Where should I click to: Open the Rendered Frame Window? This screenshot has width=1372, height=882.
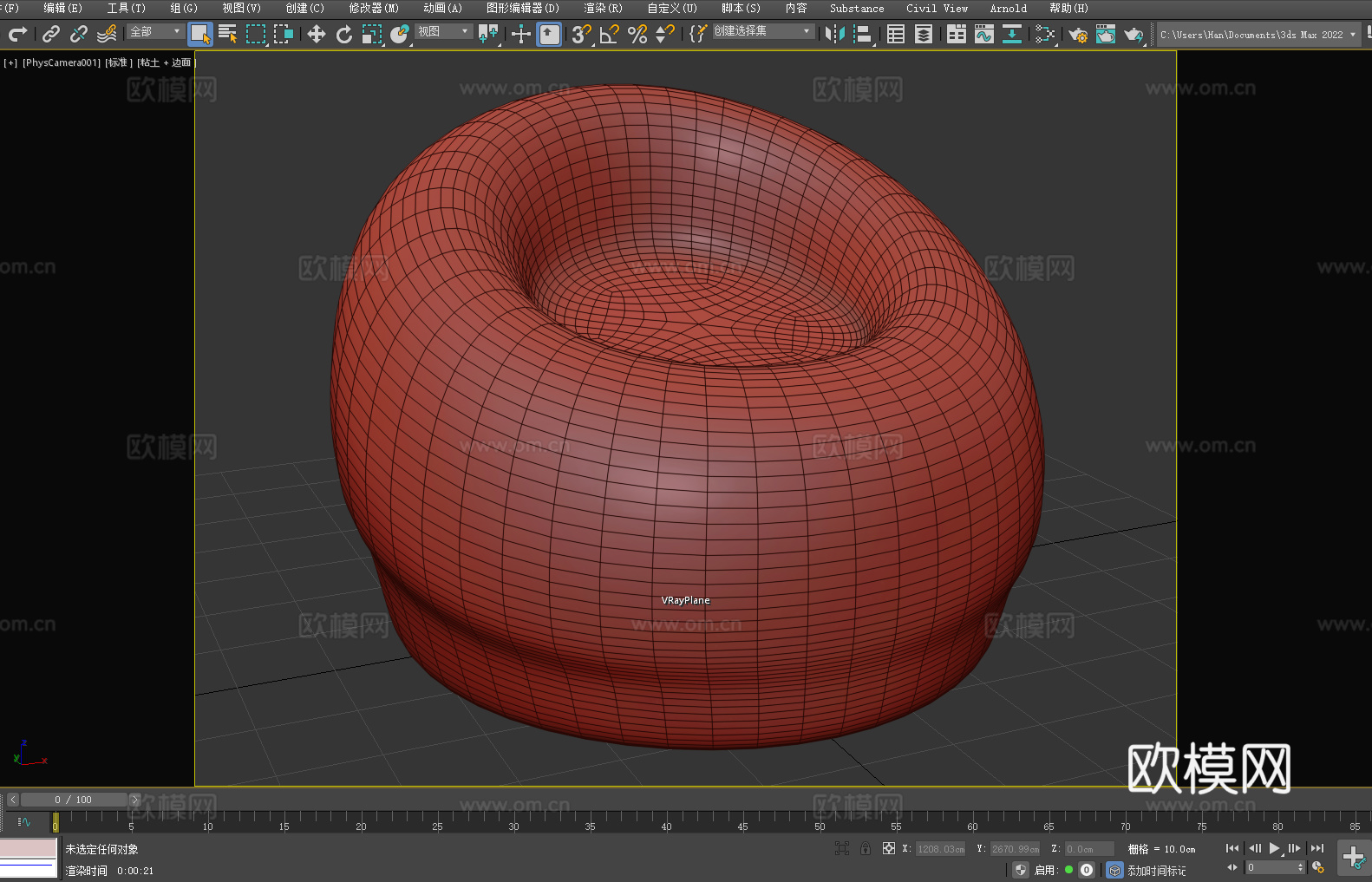click(1106, 34)
